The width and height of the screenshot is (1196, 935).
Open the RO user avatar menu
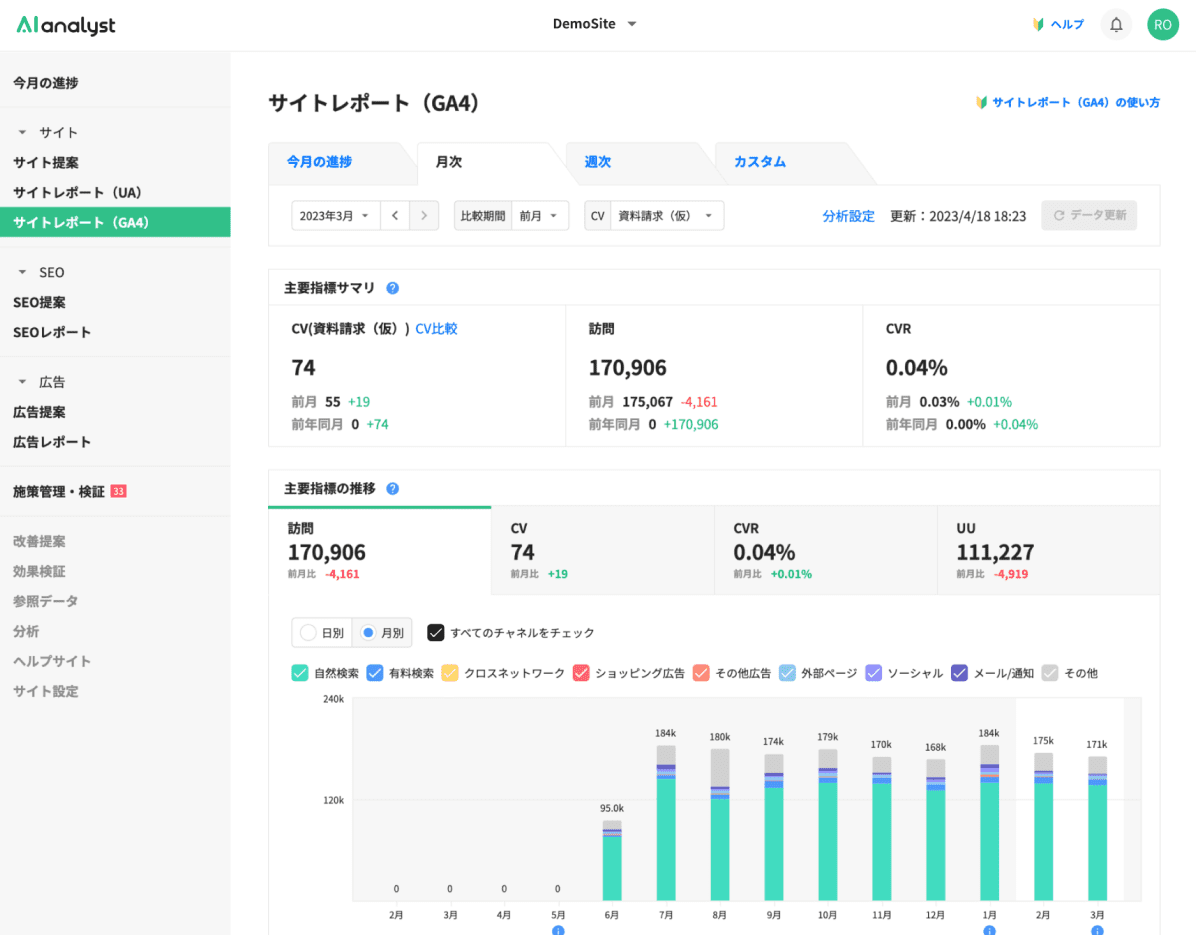click(x=1162, y=25)
